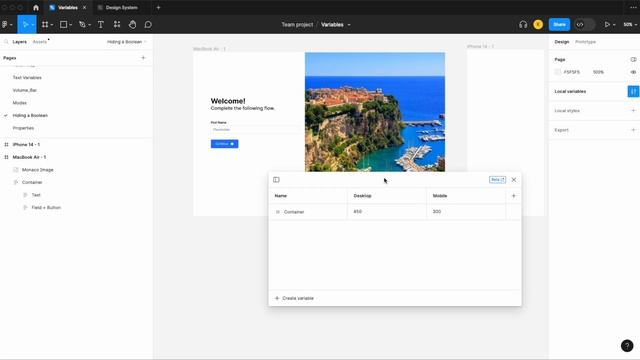Toggle Dev Mode switch
The height and width of the screenshot is (360, 640).
point(584,24)
